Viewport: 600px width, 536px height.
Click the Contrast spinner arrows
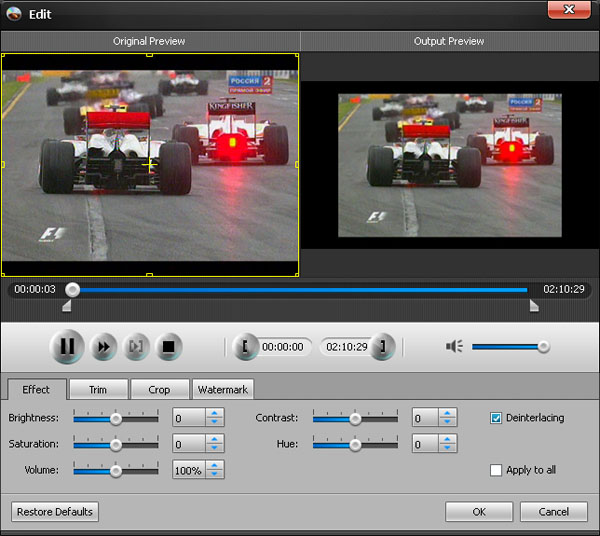click(x=448, y=418)
